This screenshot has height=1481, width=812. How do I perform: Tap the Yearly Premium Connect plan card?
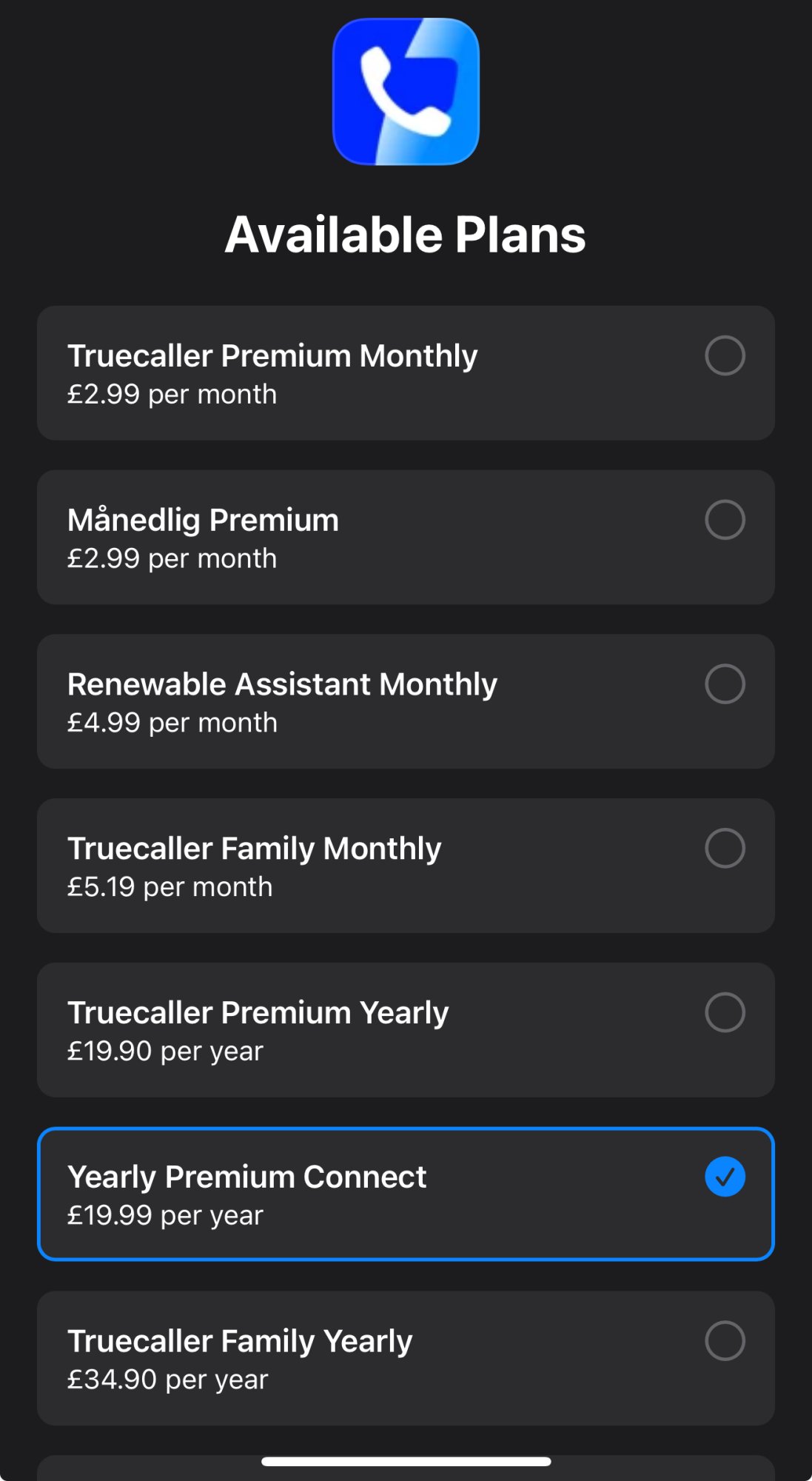click(x=406, y=1194)
